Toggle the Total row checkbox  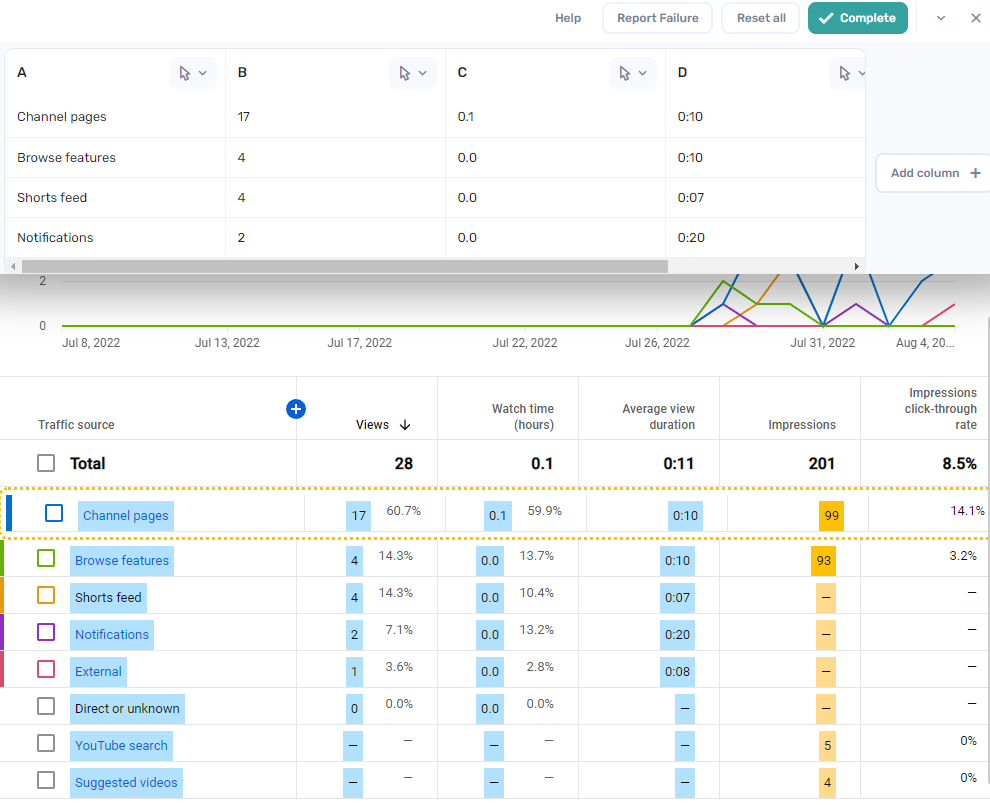(x=46, y=463)
